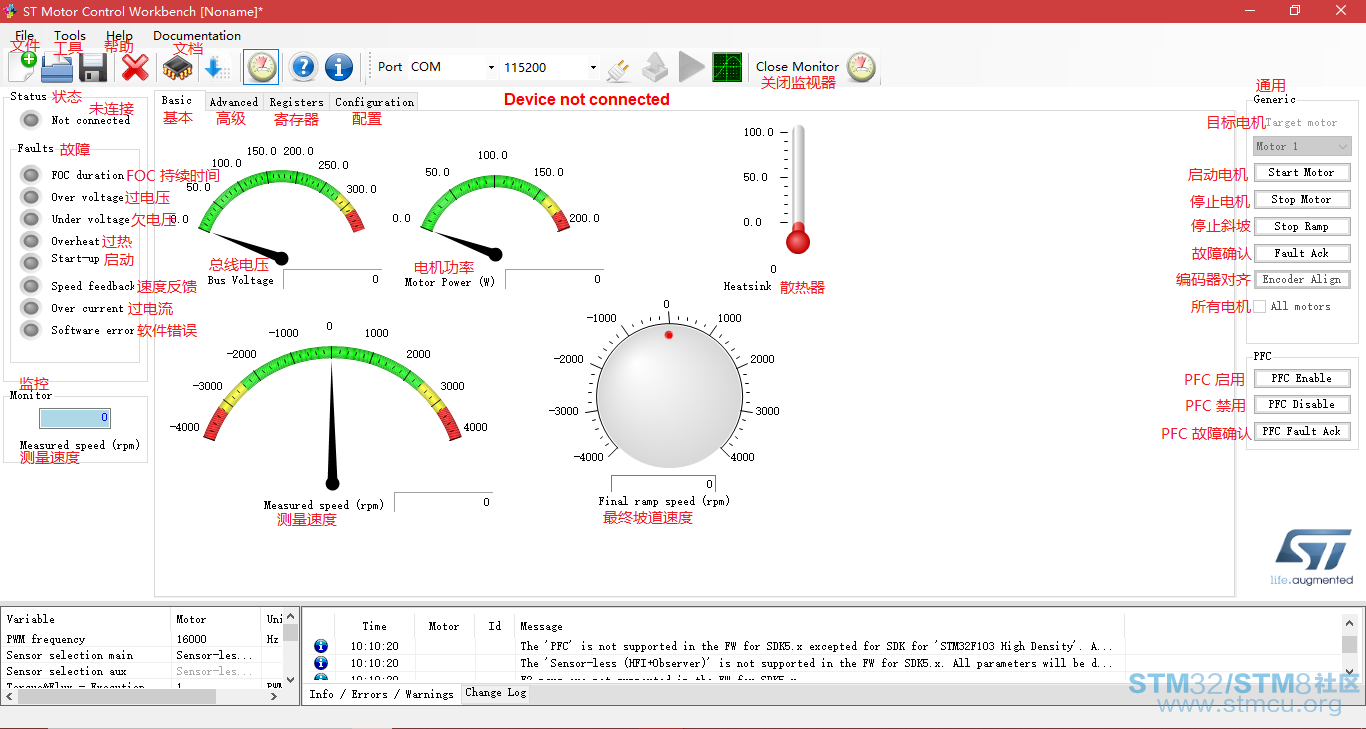Click the chip generation toolbar icon
The width and height of the screenshot is (1366, 729).
tap(178, 67)
